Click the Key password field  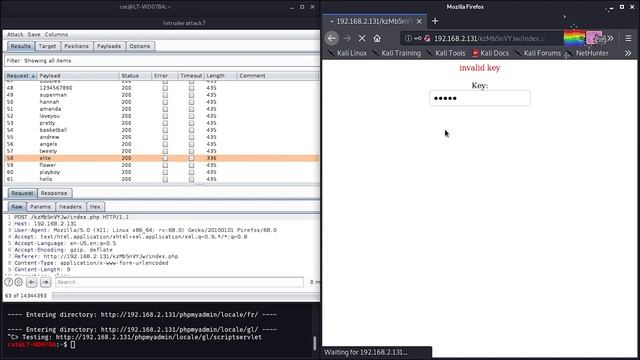(x=480, y=98)
